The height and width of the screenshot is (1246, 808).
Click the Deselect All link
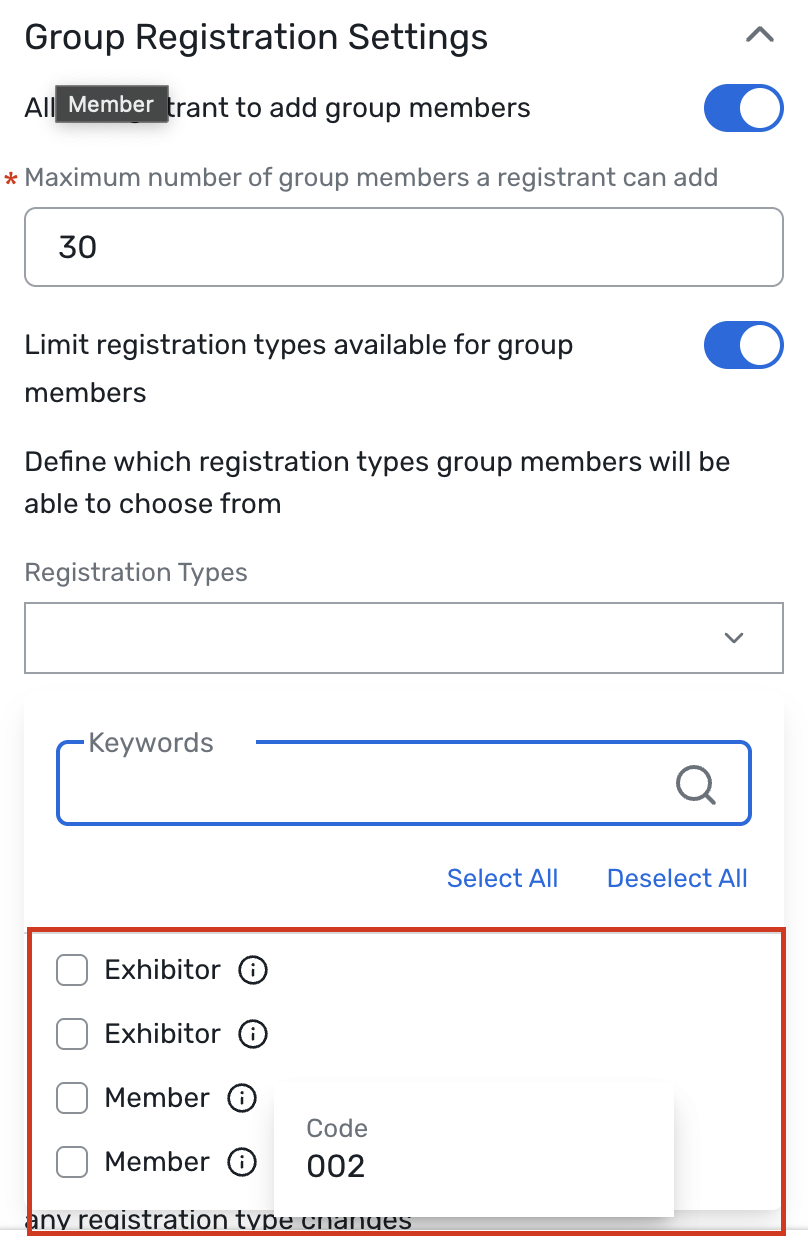677,878
